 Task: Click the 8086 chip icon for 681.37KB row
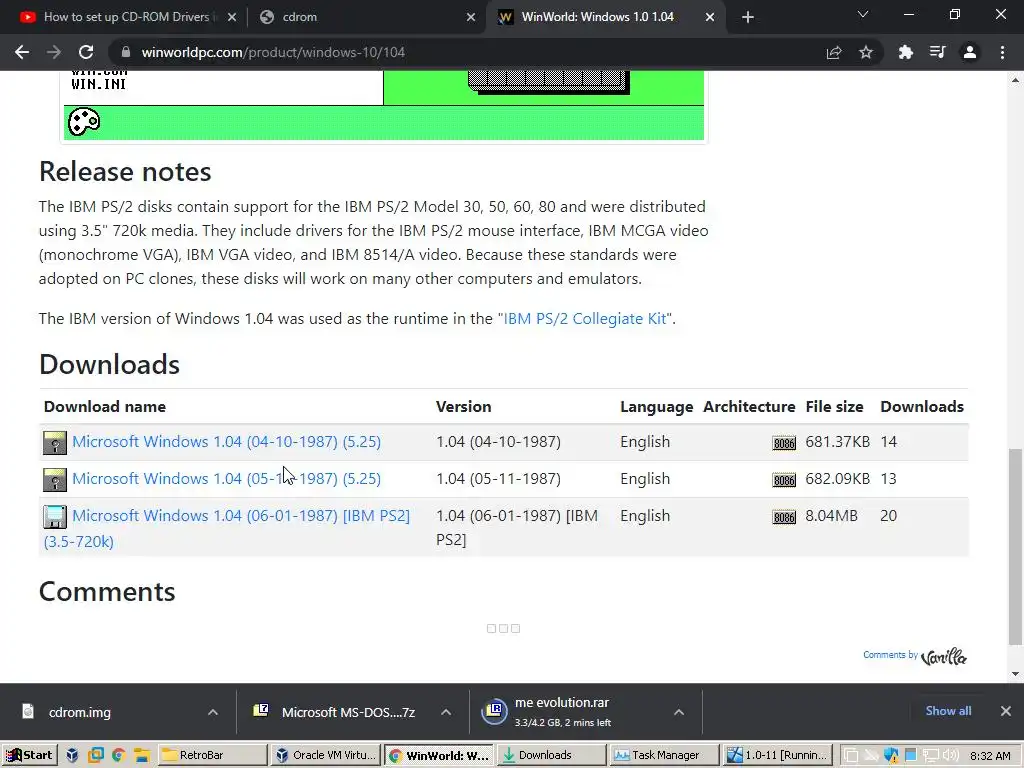point(784,443)
